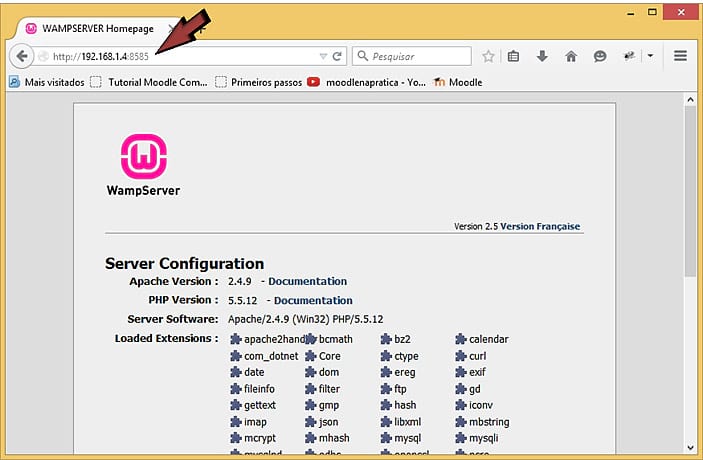The image size is (703, 460).
Task: Click the bcmath extension puzzle icon
Action: pyautogui.click(x=311, y=339)
